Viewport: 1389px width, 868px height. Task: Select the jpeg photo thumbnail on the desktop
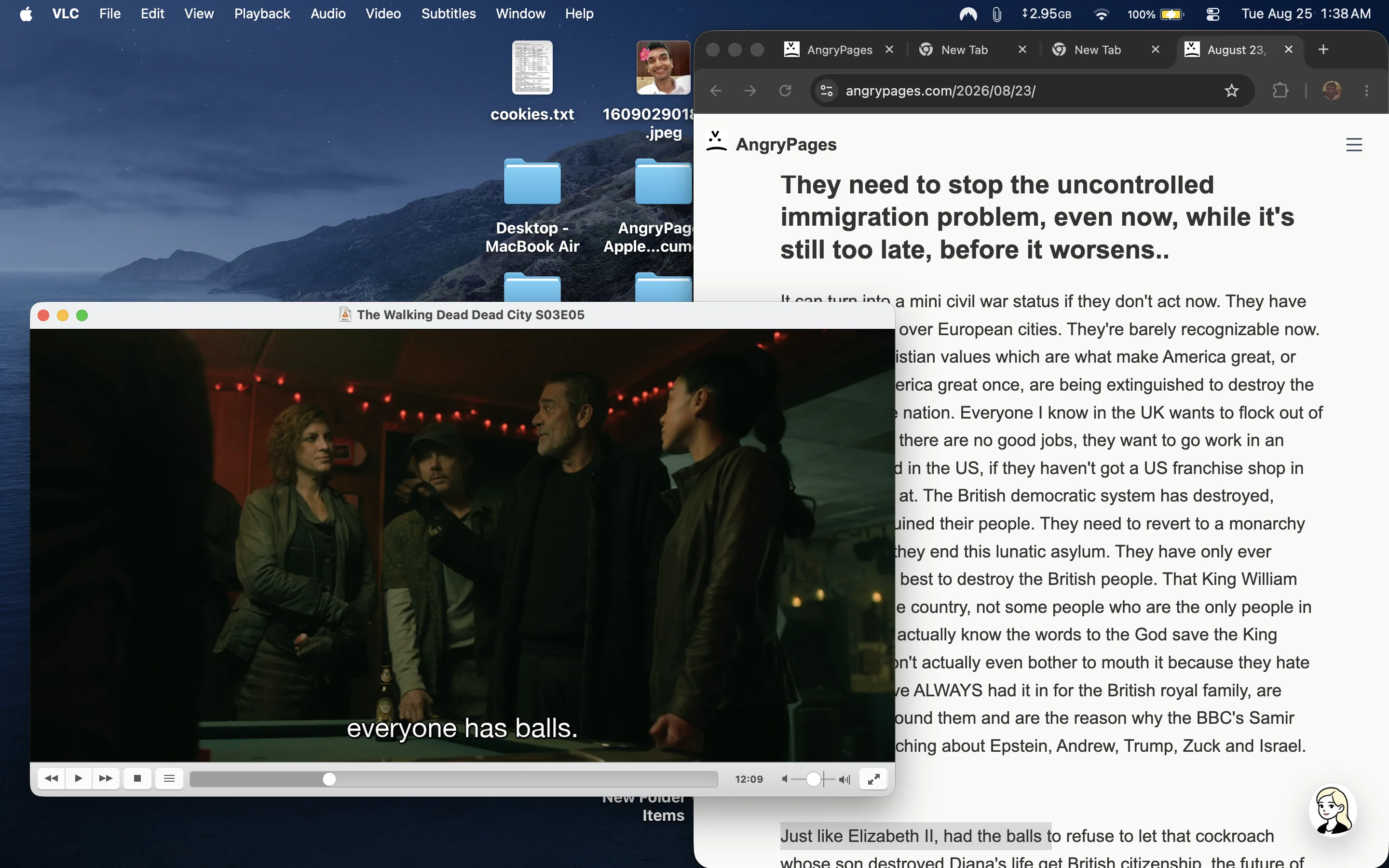pyautogui.click(x=663, y=68)
